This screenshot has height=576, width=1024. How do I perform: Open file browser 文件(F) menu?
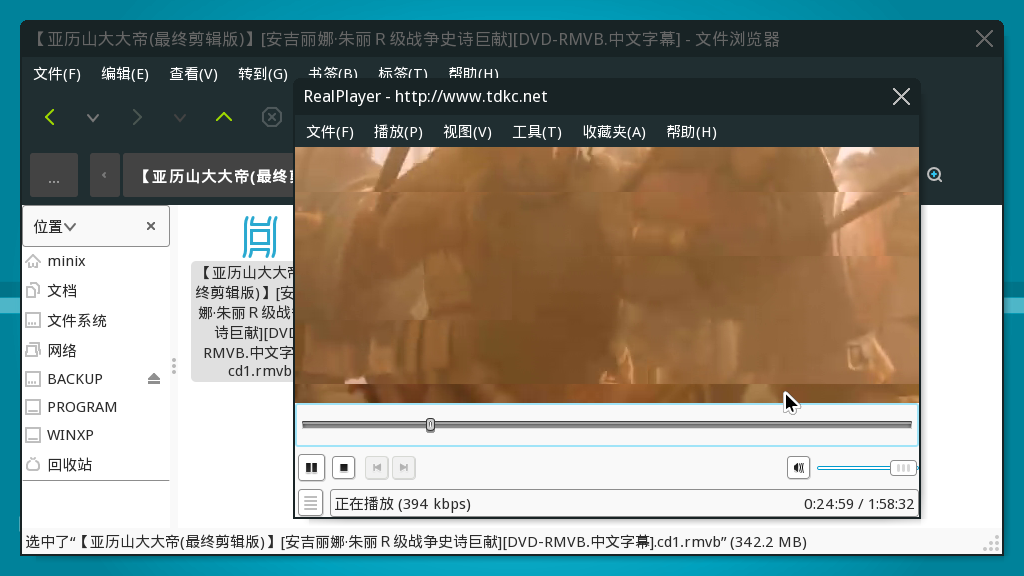57,74
